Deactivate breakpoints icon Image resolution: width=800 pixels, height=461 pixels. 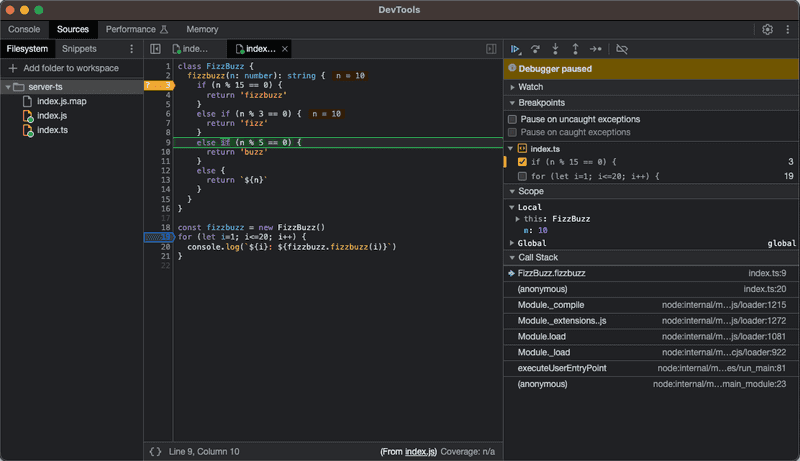point(621,49)
